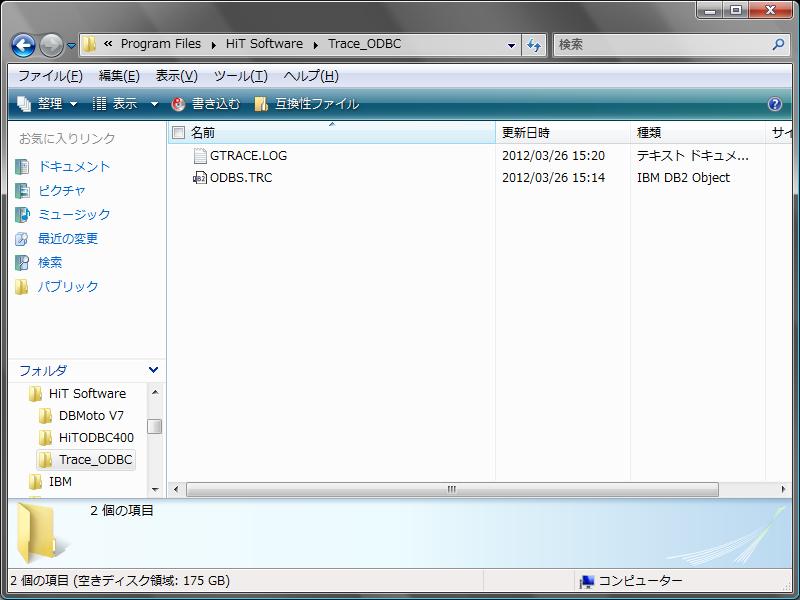The image size is (800, 600).
Task: Select the GTRACE.LOG file
Action: click(248, 156)
